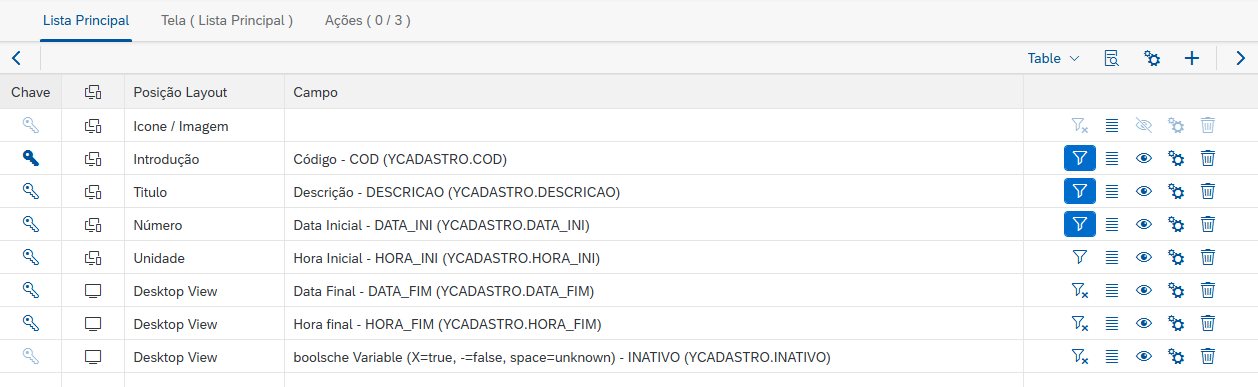
Task: Select Icone / Imagem layout cell
Action: 204,125
